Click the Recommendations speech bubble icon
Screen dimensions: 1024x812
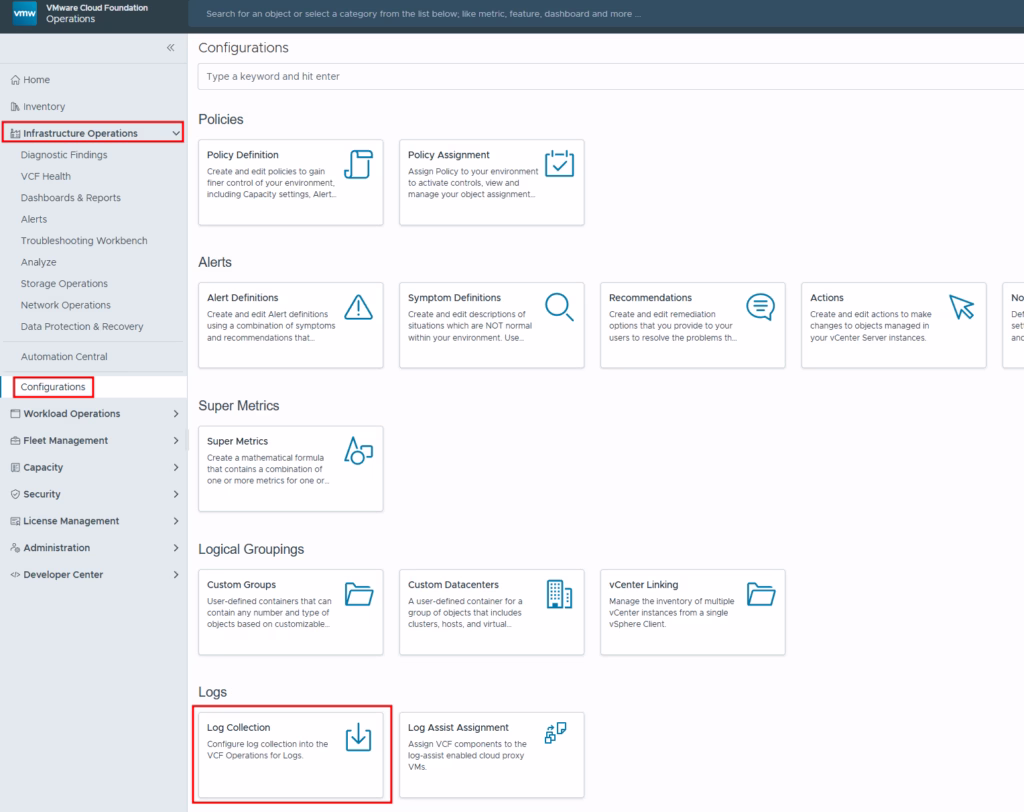click(x=760, y=307)
